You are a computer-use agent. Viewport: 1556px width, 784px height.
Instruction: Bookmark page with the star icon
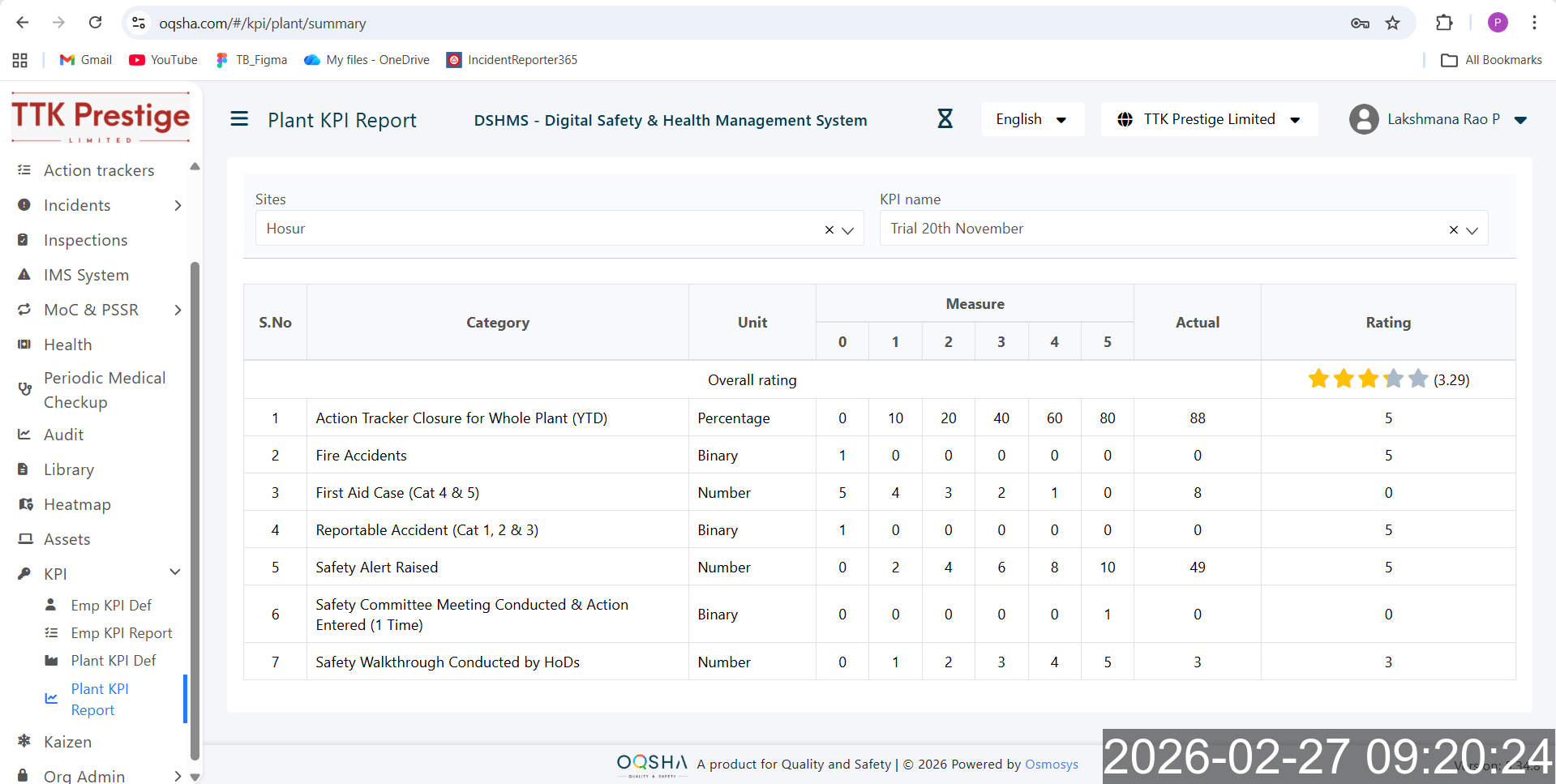click(1392, 23)
